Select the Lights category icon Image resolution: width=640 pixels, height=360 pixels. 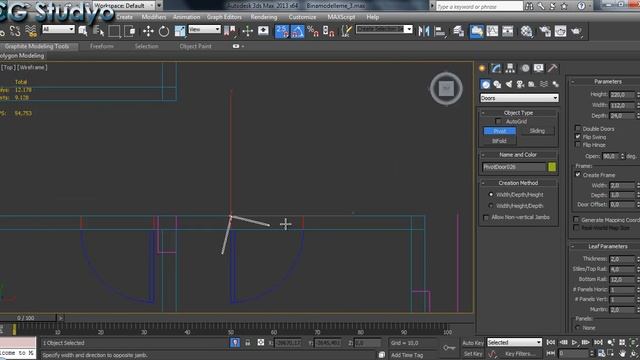click(509, 84)
